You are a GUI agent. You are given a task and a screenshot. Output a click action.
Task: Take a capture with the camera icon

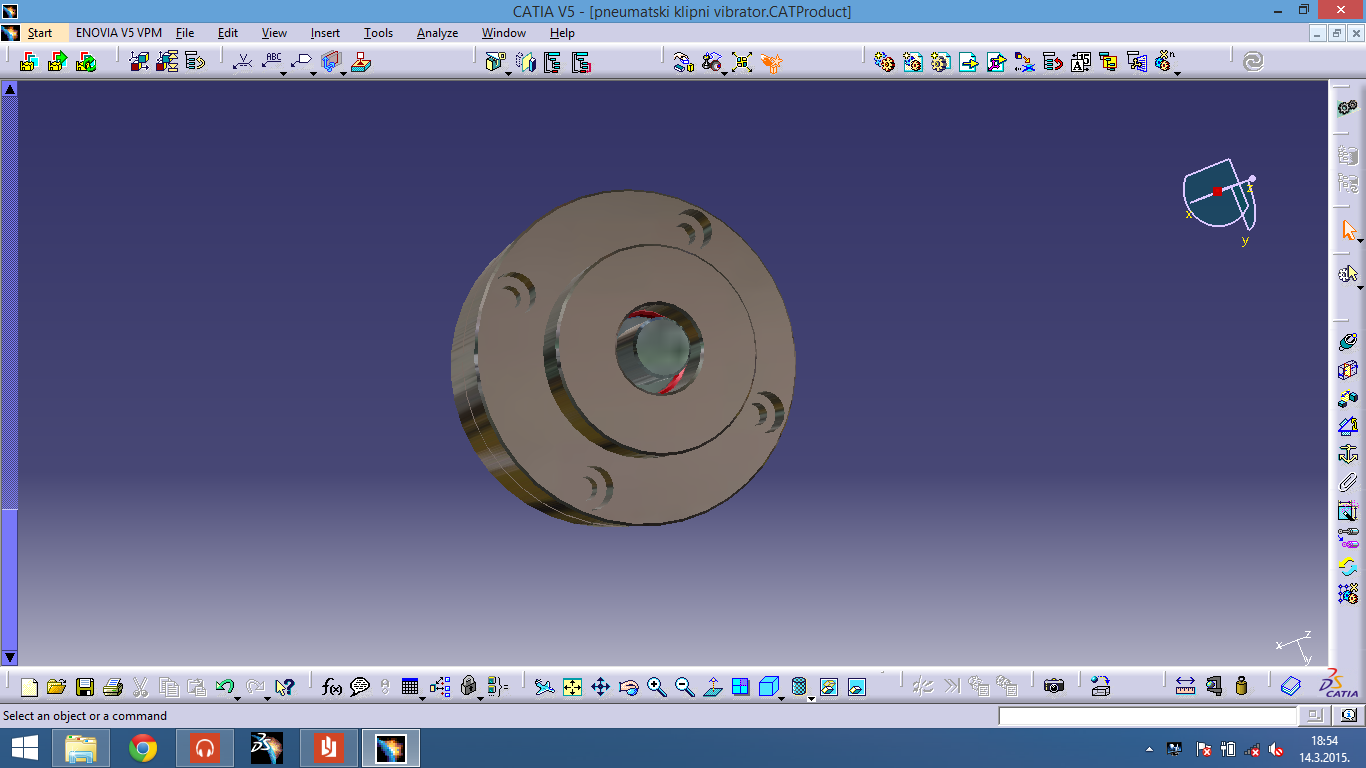coord(1054,687)
